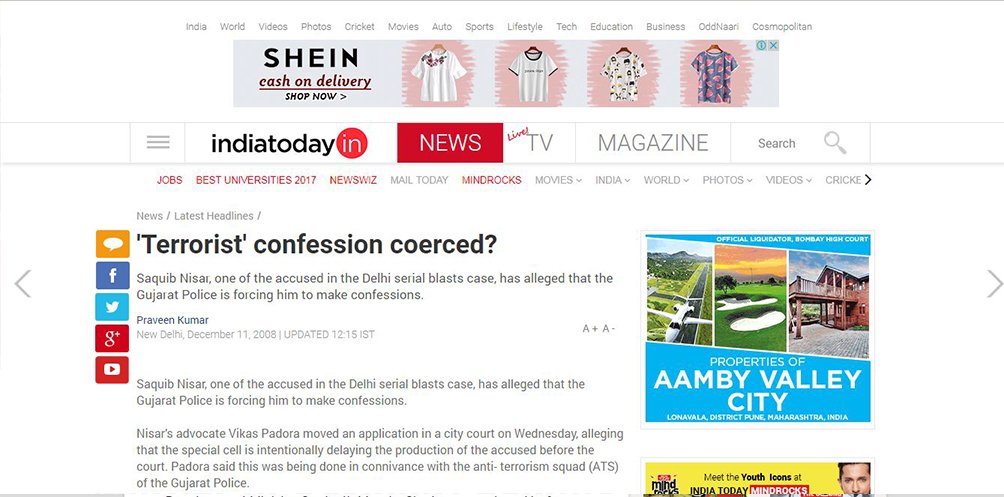The width and height of the screenshot is (1004, 497).
Task: Share article on Facebook
Action: click(x=112, y=275)
